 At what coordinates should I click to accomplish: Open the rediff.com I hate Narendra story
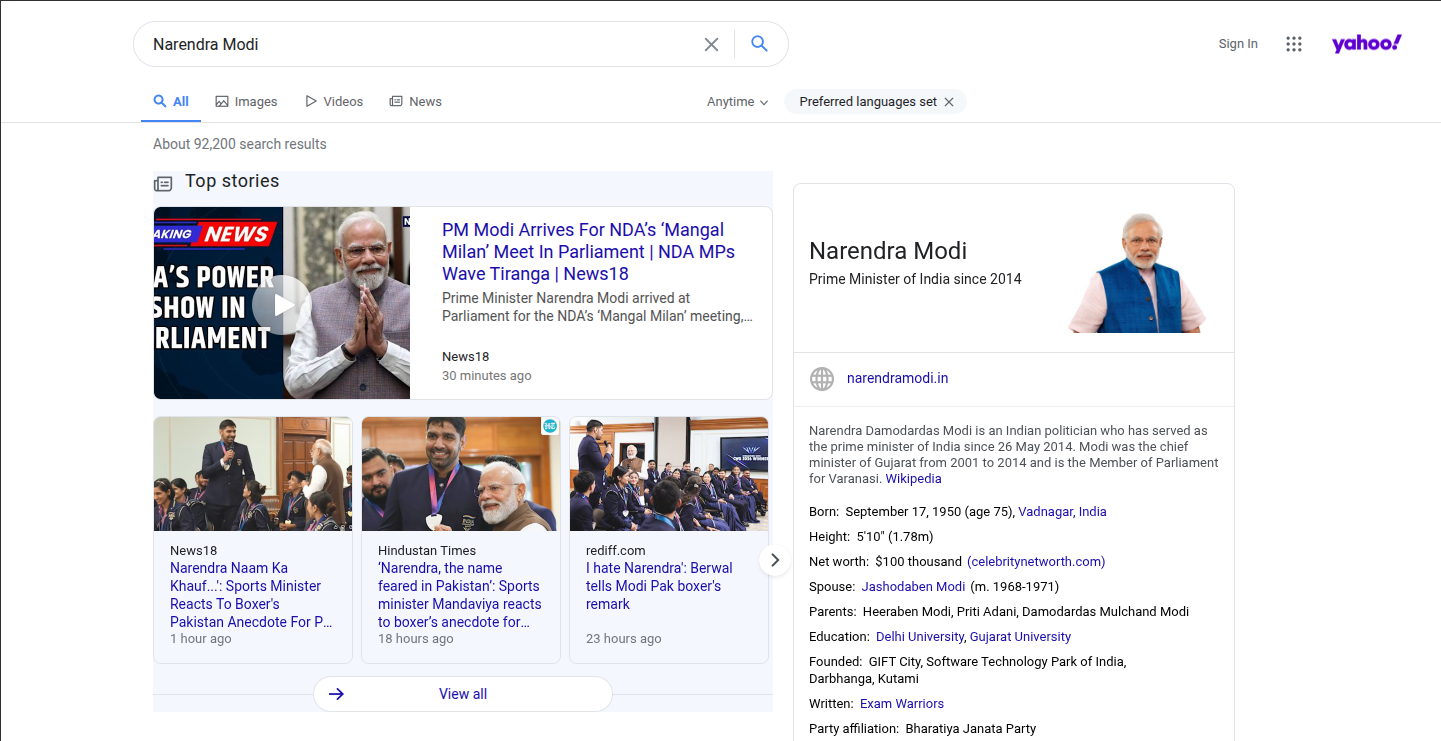click(x=659, y=586)
